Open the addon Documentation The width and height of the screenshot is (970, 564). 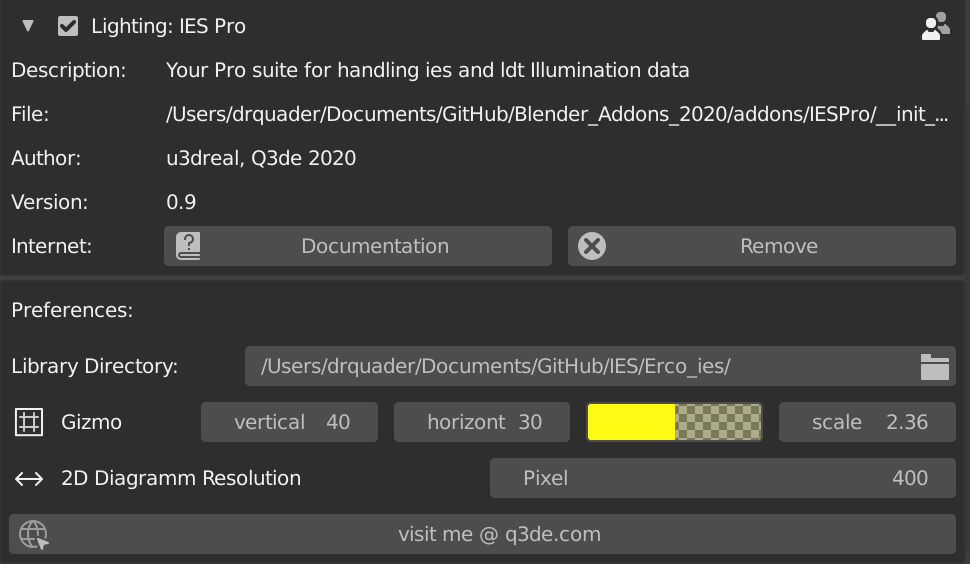[358, 246]
